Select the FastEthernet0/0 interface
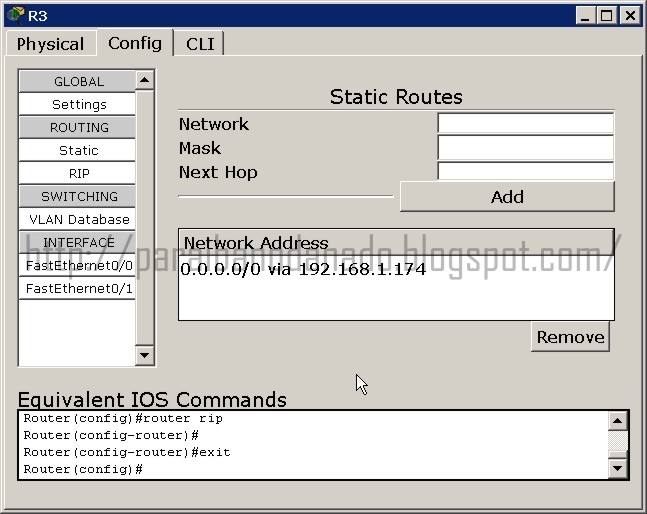 [x=77, y=265]
